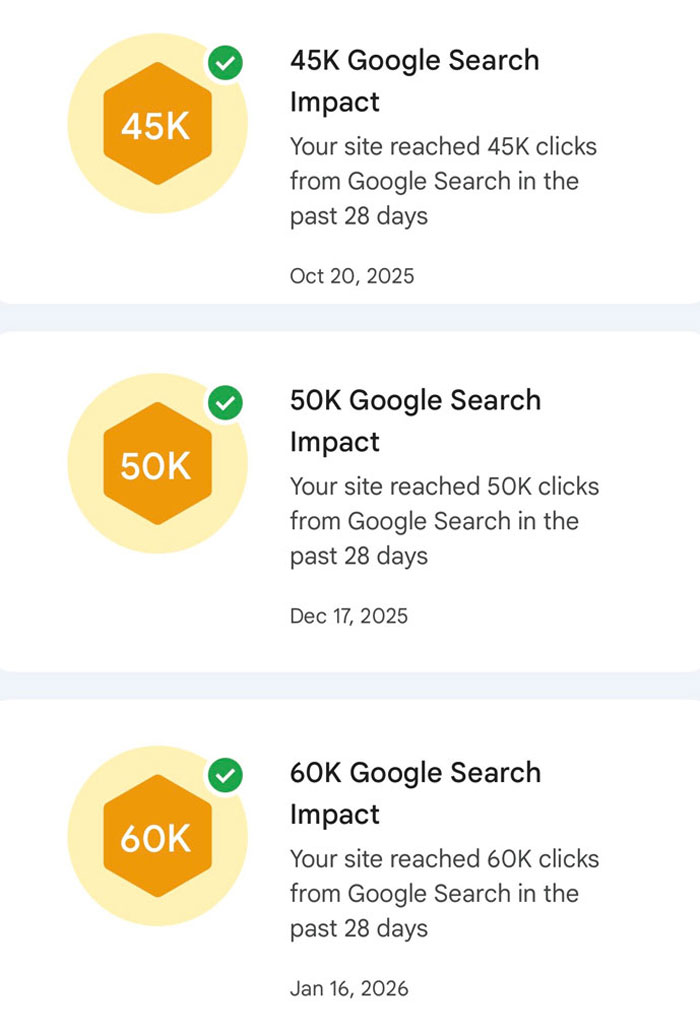Open the 50K Google Search Impact title
Image resolution: width=700 pixels, height=1036 pixels.
(x=414, y=421)
